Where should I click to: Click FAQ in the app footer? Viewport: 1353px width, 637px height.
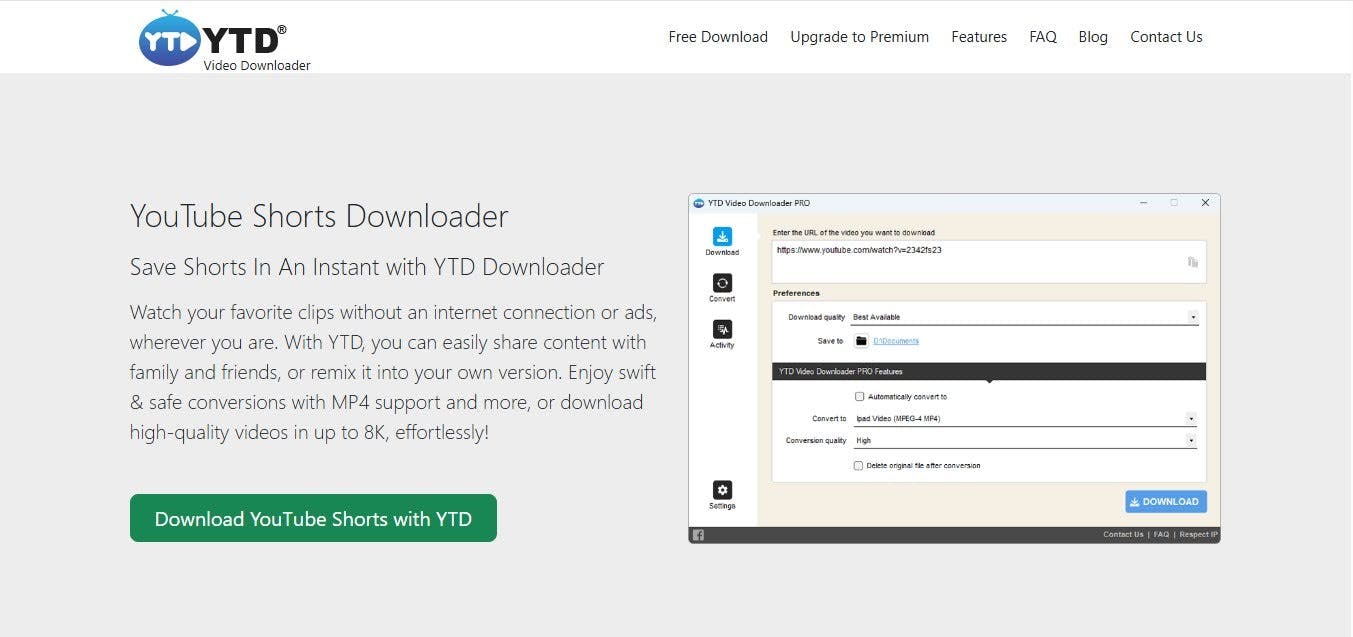[x=1161, y=535]
